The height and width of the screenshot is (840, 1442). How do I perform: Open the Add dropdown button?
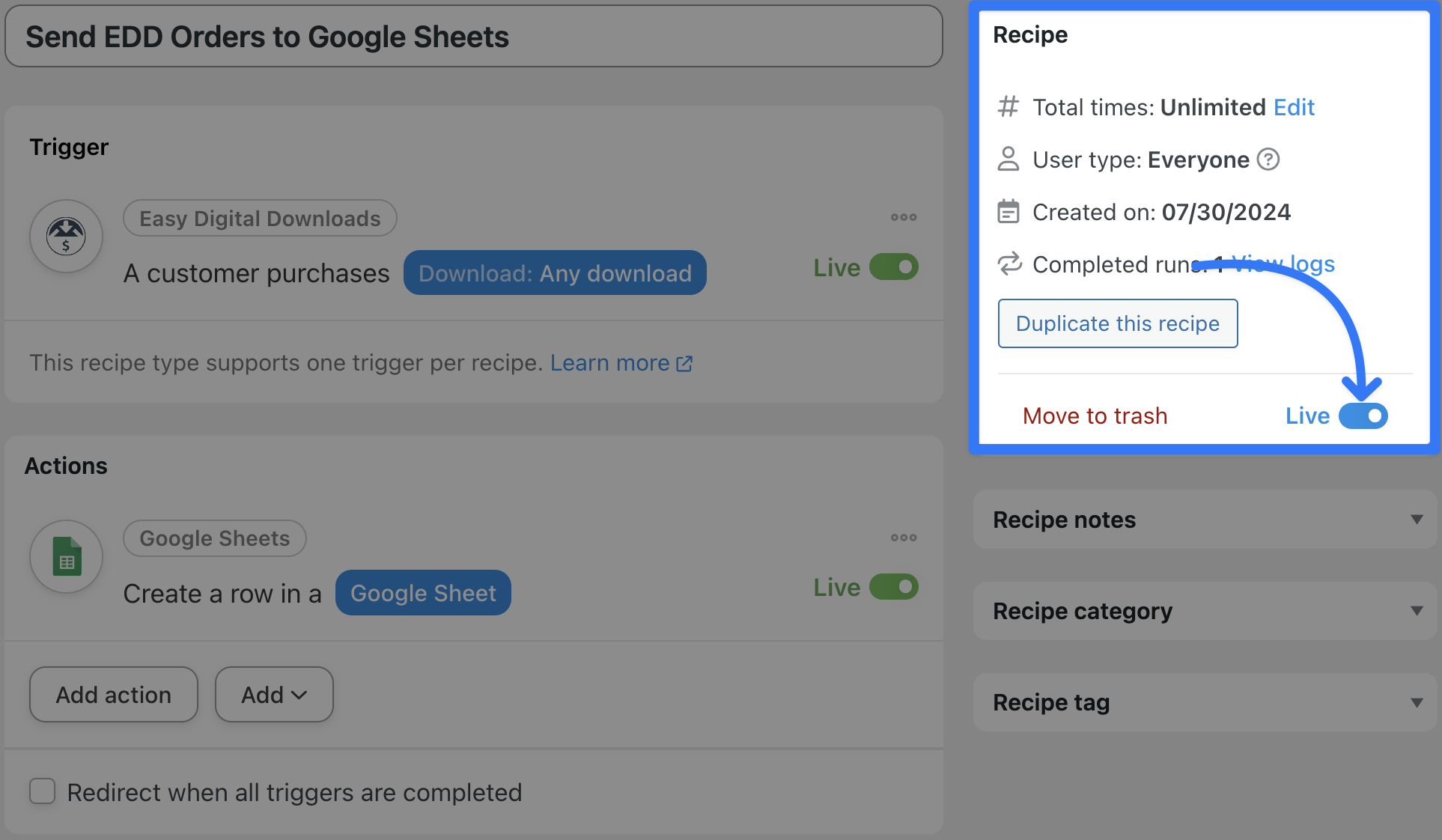[x=274, y=695]
